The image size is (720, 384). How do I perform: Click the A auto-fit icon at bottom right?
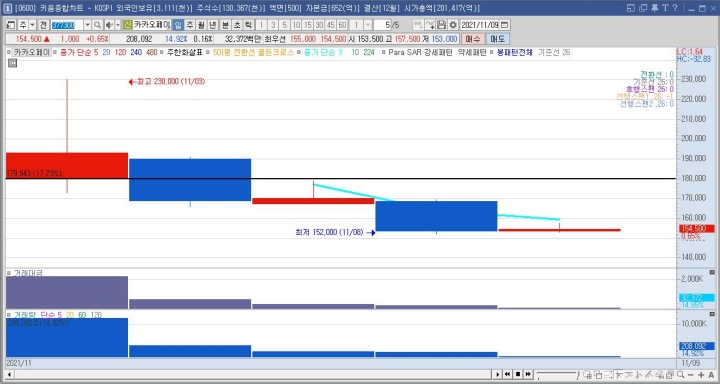click(711, 375)
